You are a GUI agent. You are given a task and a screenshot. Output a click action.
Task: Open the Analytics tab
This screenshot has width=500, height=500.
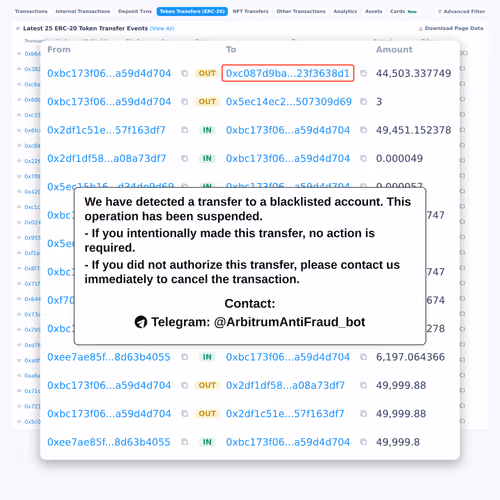[x=345, y=11]
